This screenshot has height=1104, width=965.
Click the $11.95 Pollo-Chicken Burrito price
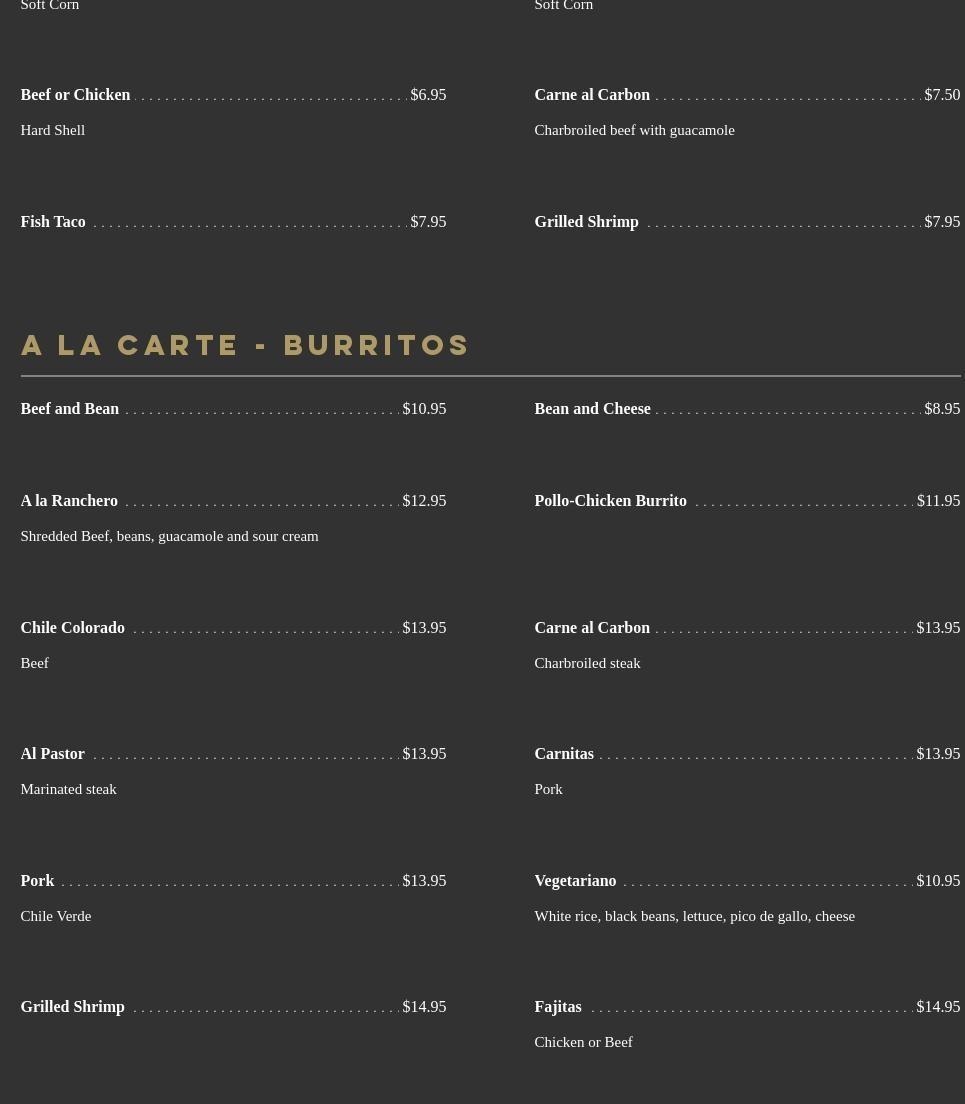tap(938, 501)
